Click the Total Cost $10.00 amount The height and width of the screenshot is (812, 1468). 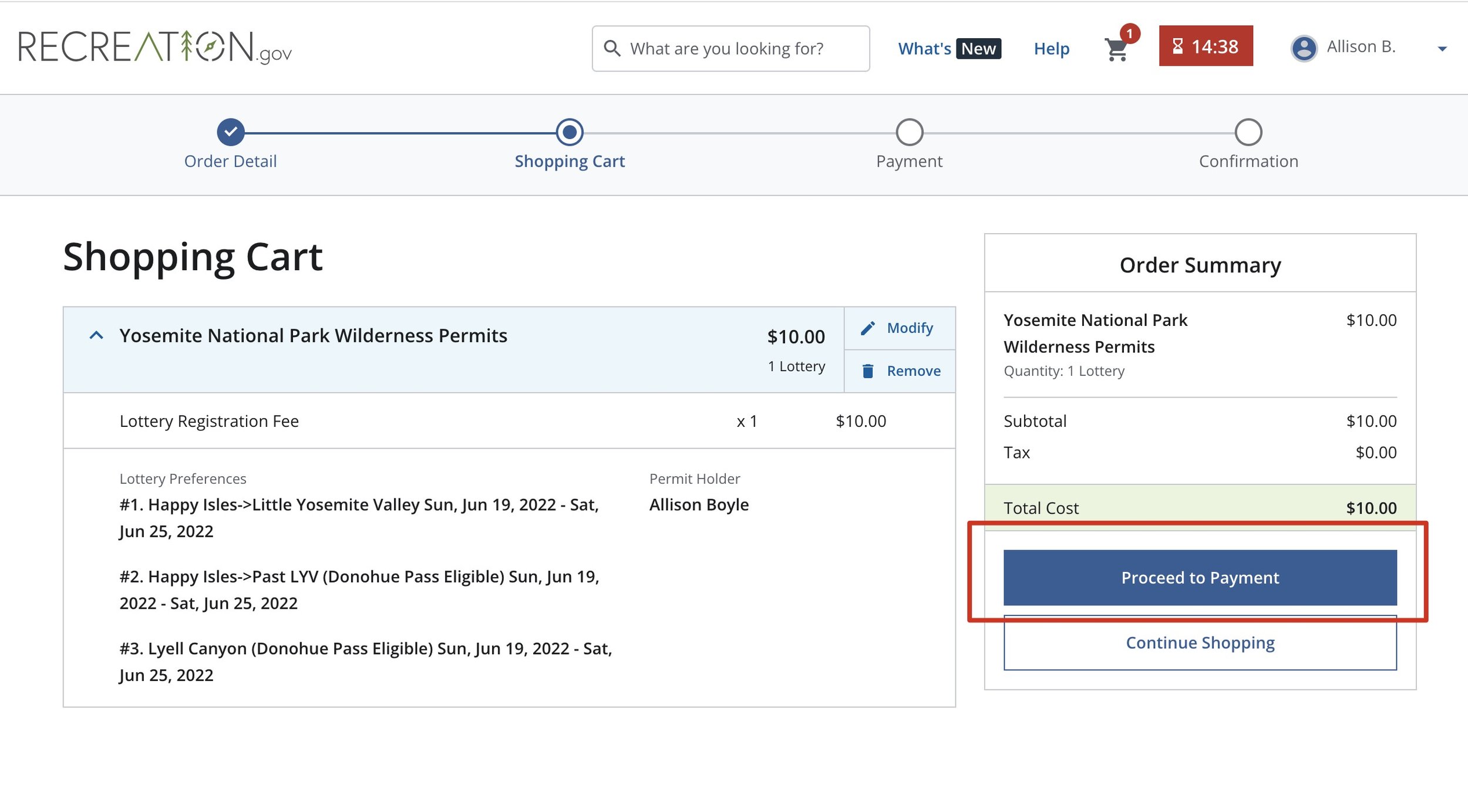(1371, 508)
